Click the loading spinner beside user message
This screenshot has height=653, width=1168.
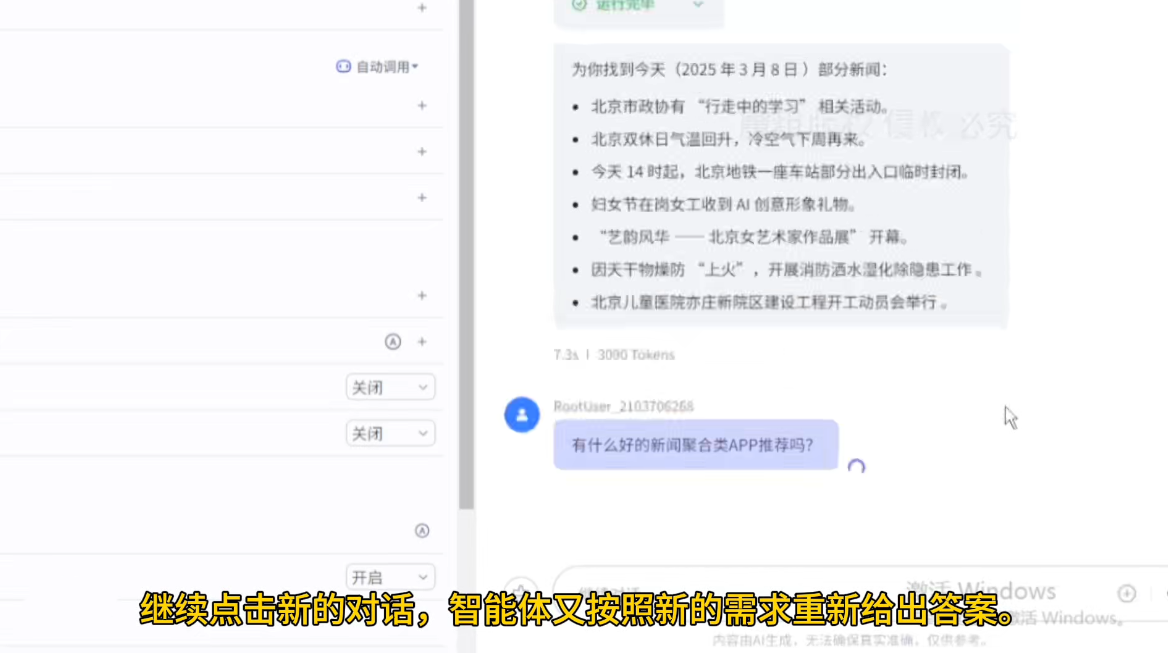tap(856, 466)
